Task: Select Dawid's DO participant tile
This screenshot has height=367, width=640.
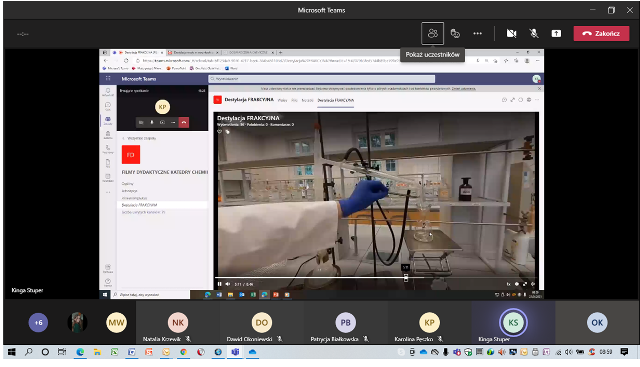Action: [x=262, y=323]
